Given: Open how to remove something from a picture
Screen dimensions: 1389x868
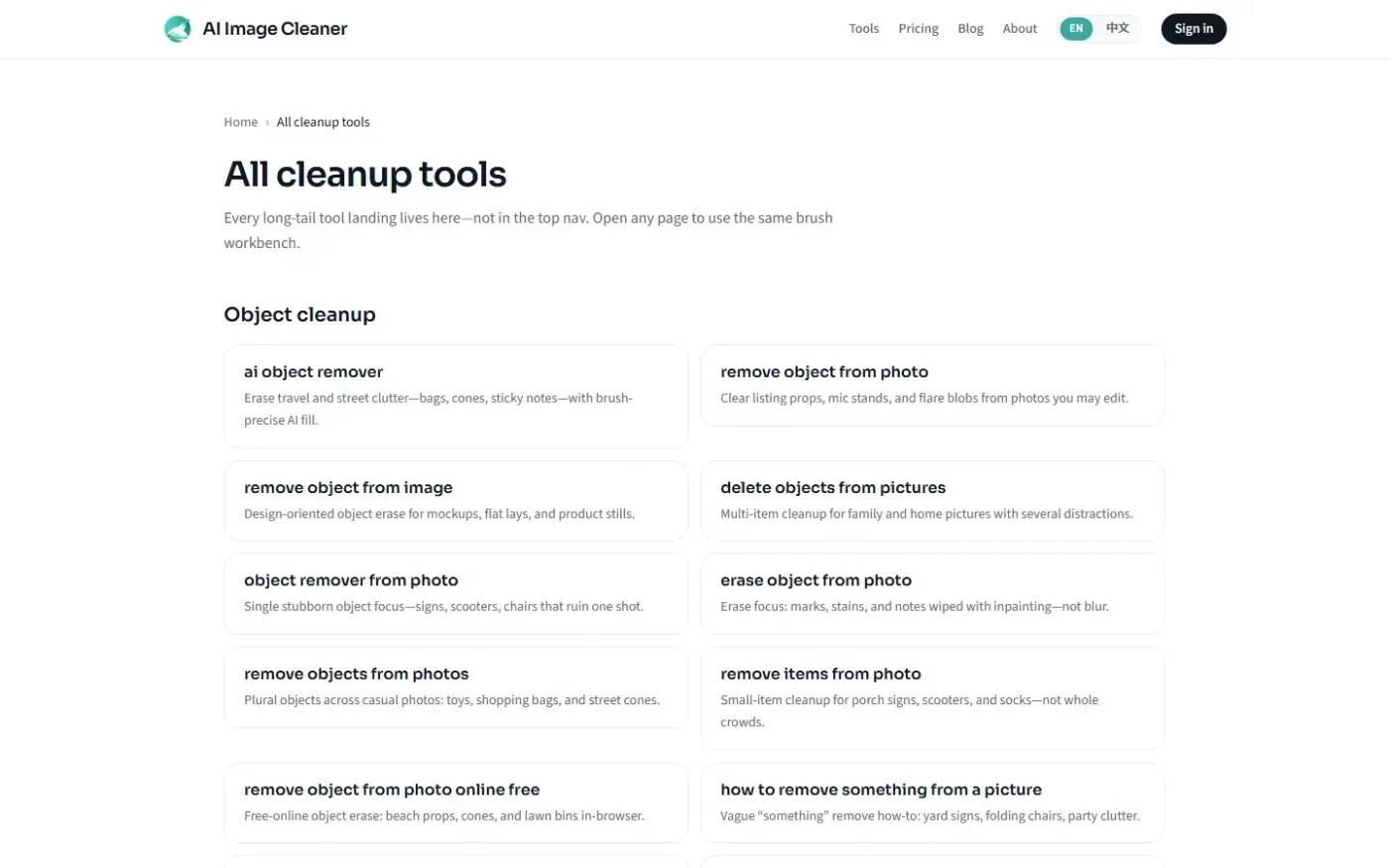Looking at the screenshot, I should point(933,803).
